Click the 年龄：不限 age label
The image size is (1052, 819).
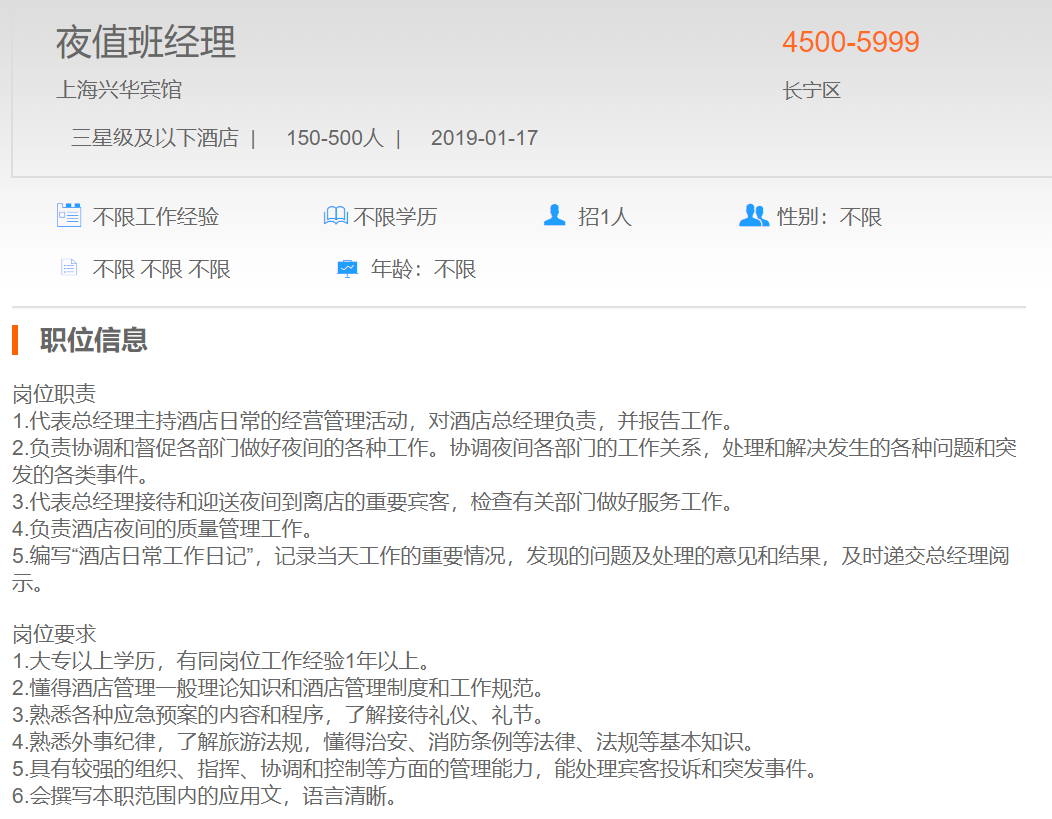click(x=423, y=269)
